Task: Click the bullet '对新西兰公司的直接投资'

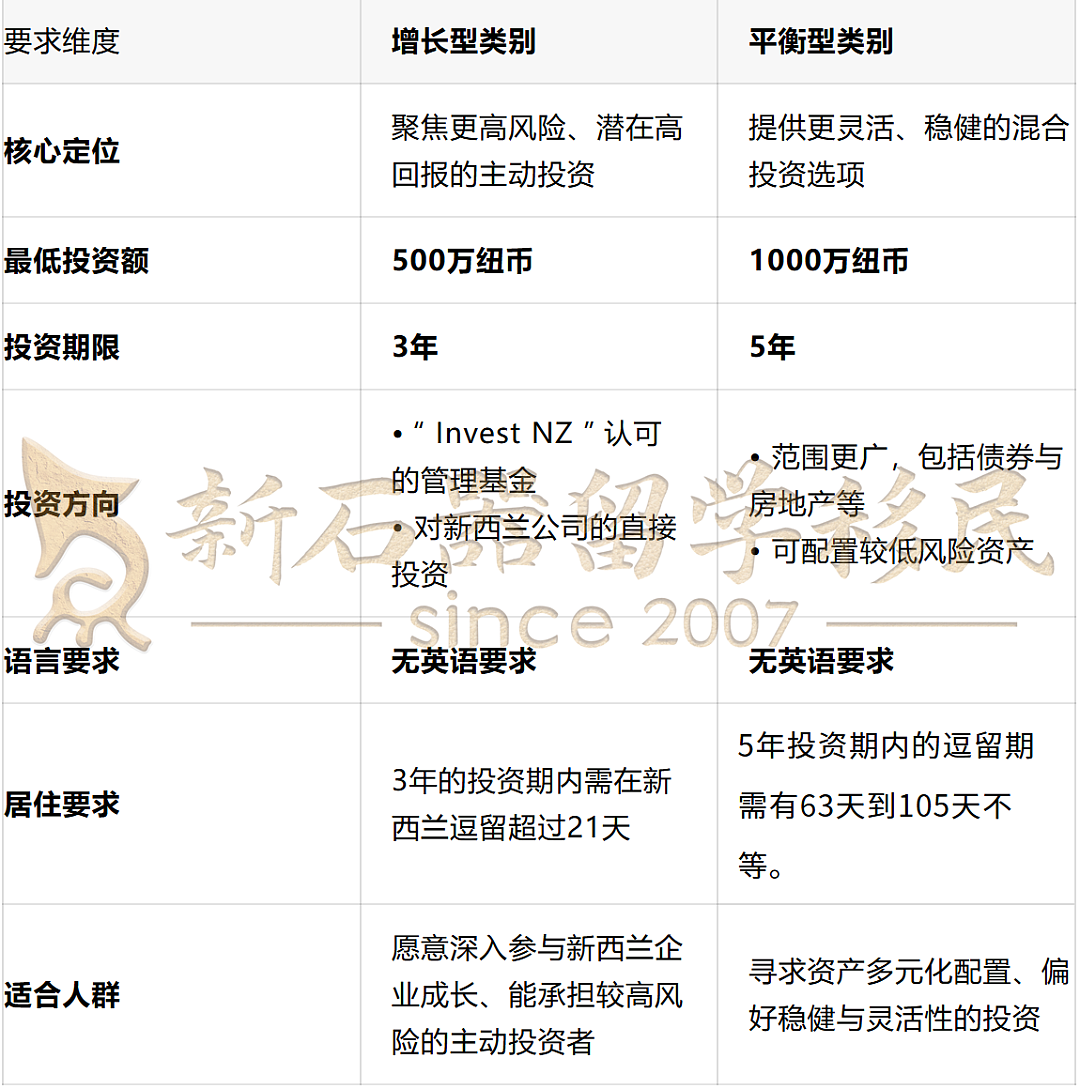Action: [533, 551]
